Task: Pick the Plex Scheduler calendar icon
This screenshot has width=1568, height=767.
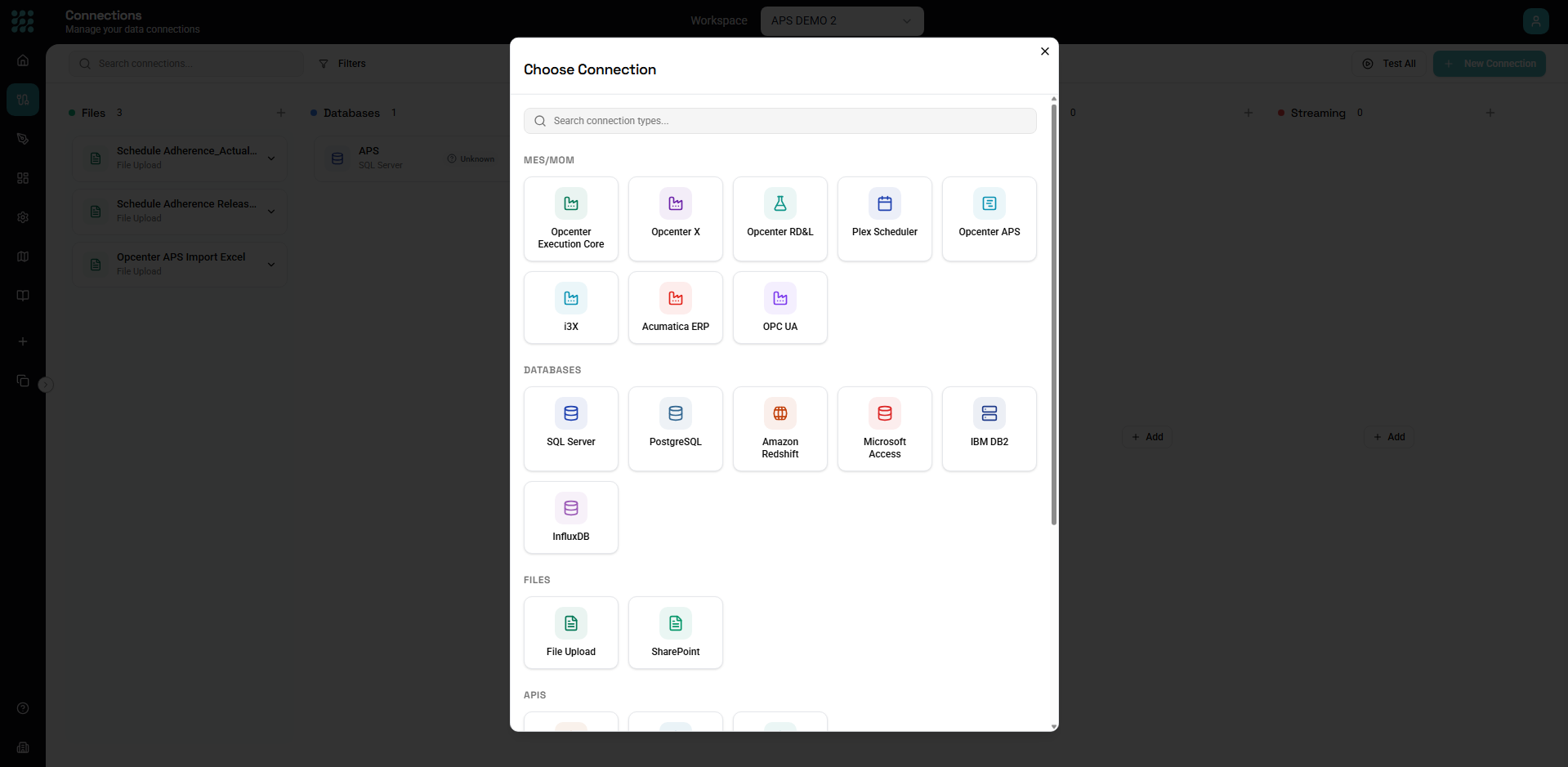Action: click(x=885, y=203)
